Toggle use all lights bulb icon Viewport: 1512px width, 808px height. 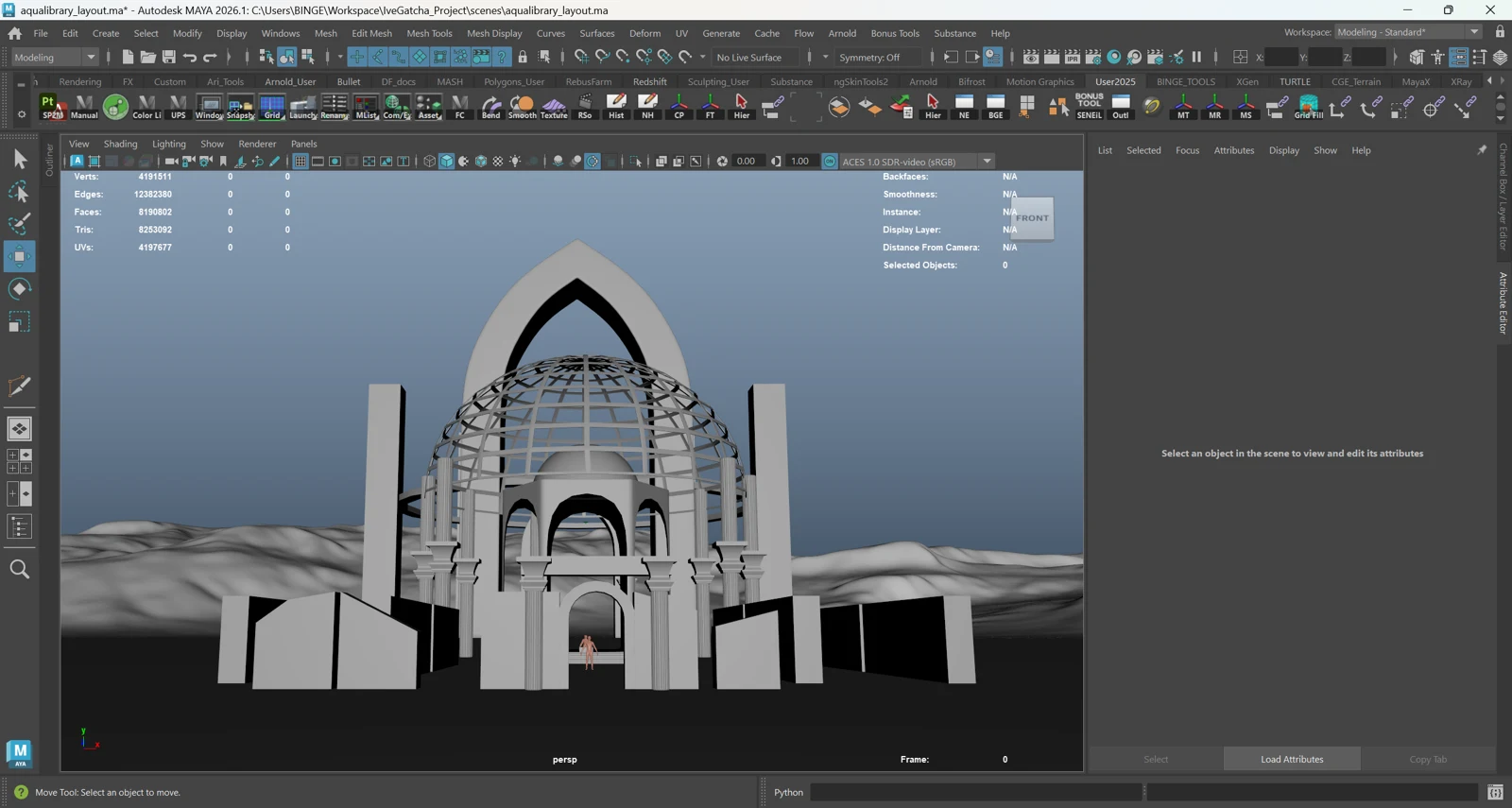(x=515, y=162)
